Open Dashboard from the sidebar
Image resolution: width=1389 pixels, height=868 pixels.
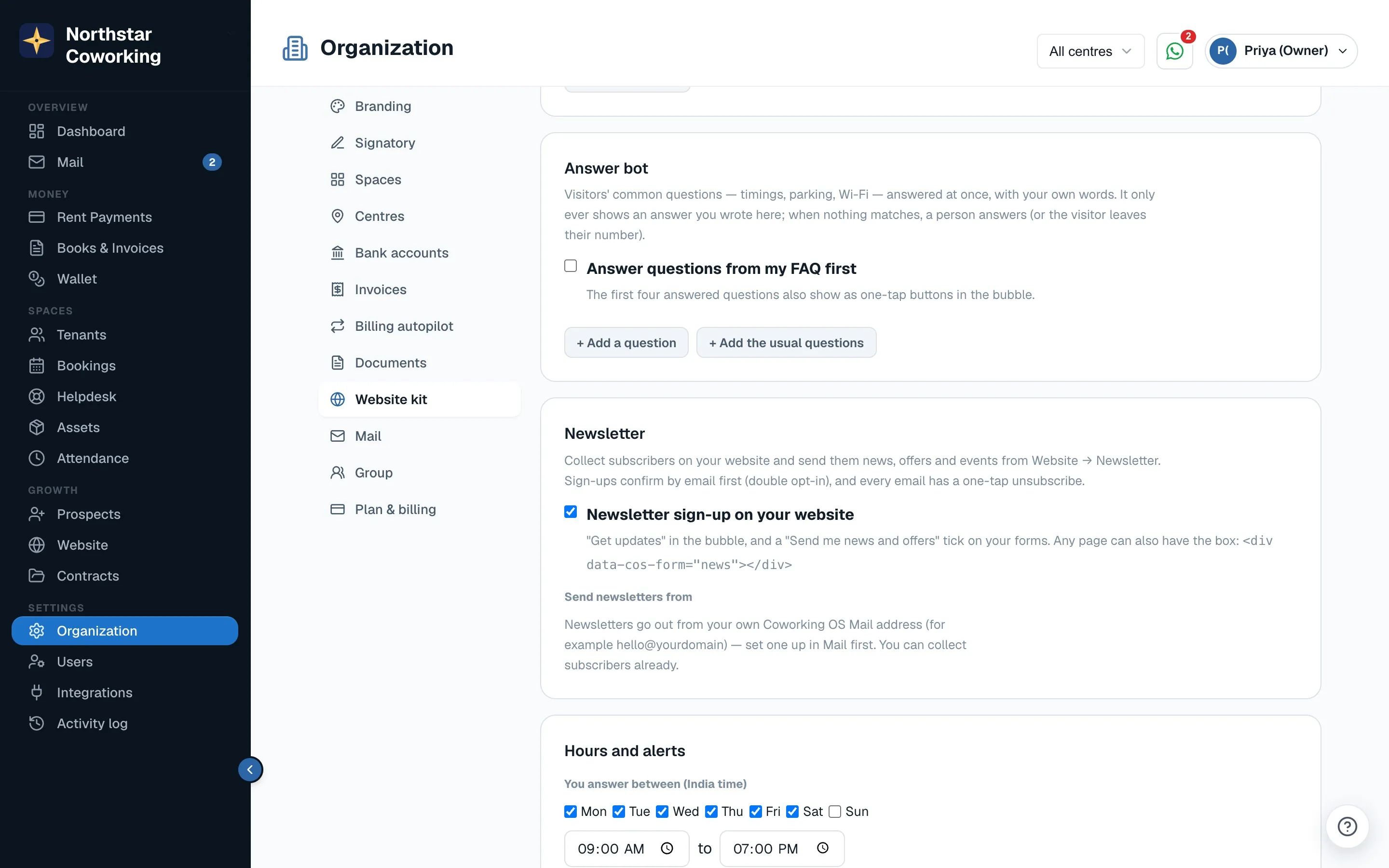(124, 131)
